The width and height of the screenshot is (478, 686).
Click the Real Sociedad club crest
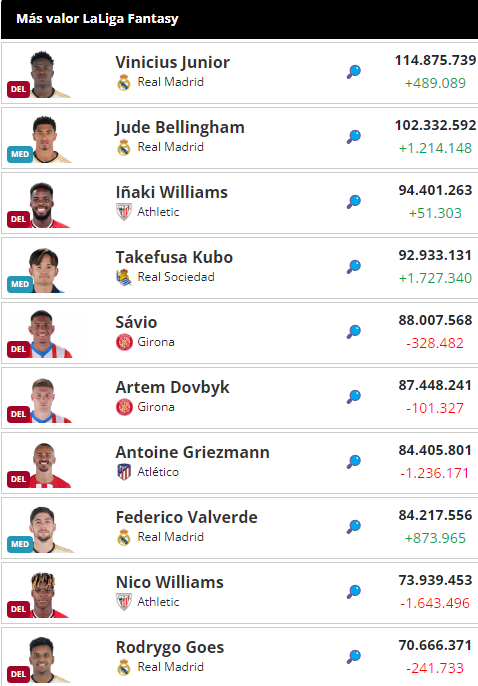click(124, 277)
